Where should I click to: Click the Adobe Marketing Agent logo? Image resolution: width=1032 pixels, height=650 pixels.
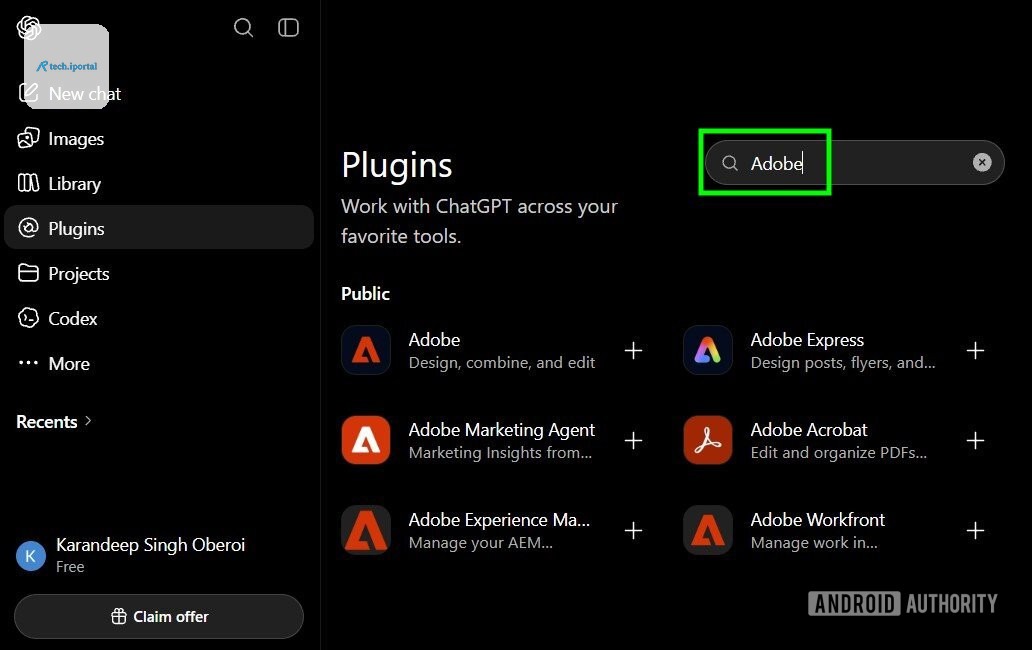tap(366, 439)
